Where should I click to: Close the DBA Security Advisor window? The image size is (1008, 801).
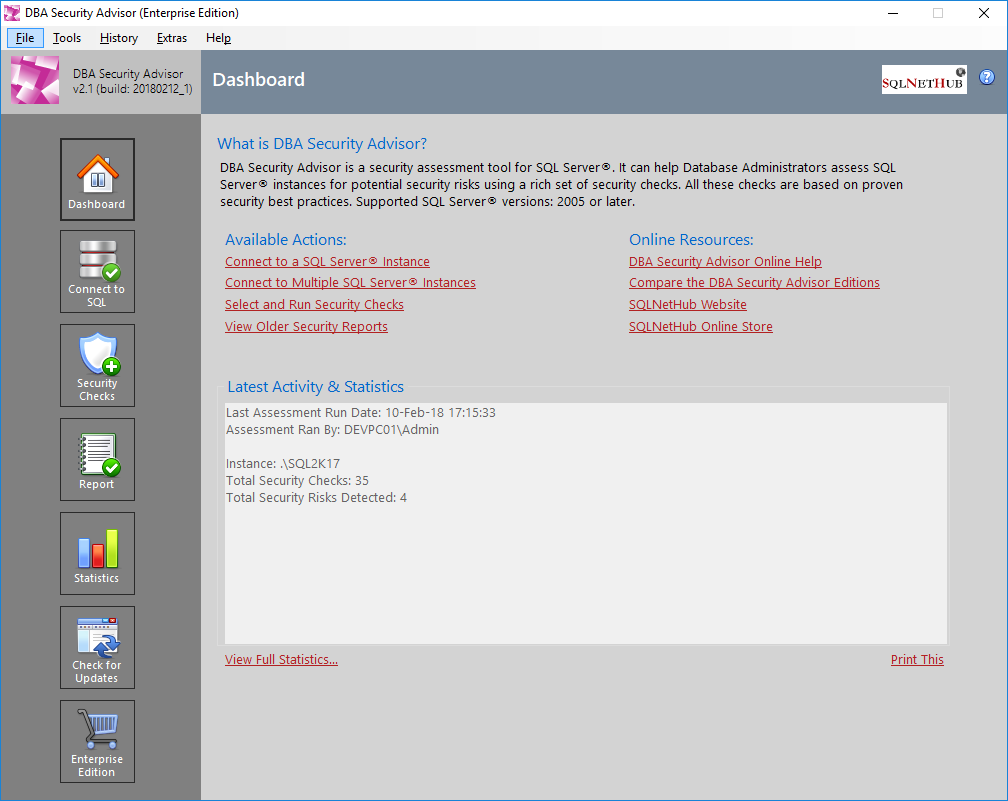(984, 13)
